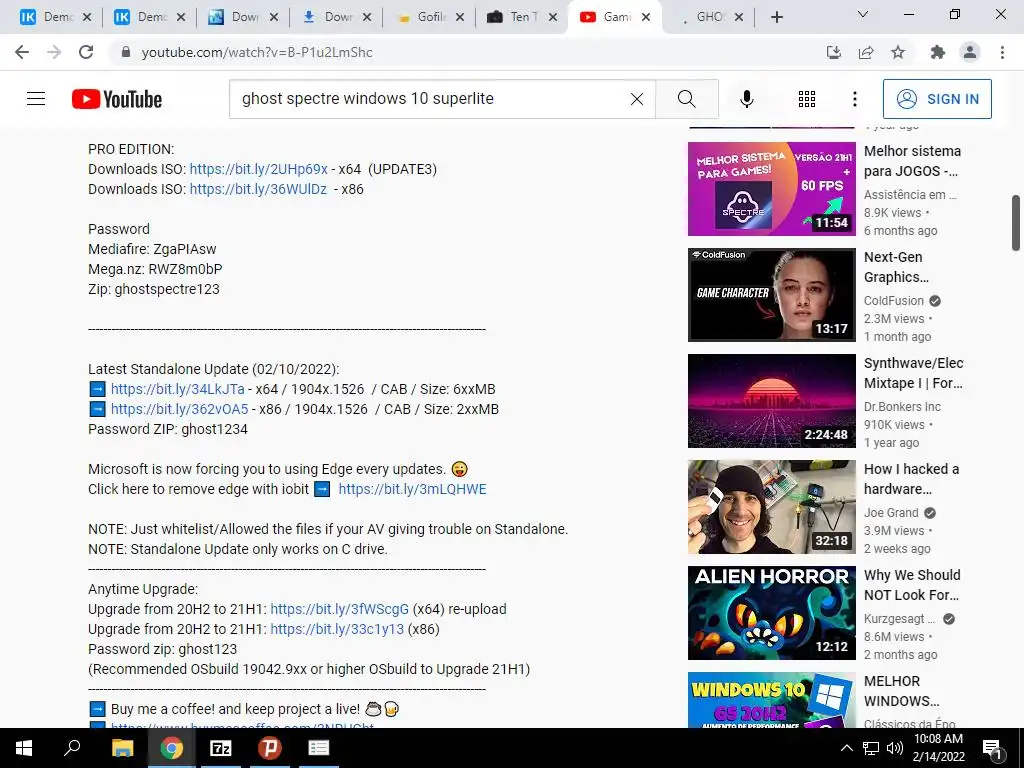Open the Windows Start menu
The height and width of the screenshot is (768, 1024).
click(24, 748)
